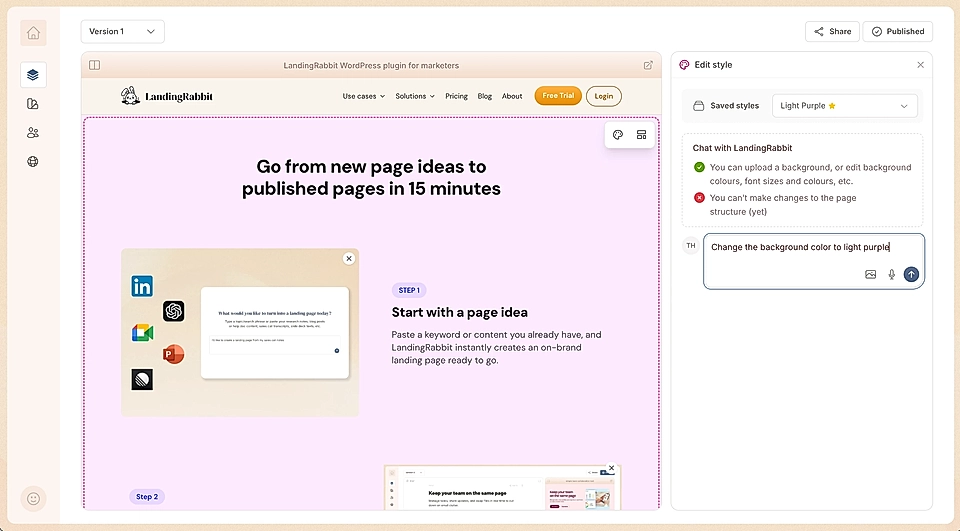Screen dimensions: 960x531
Task: Click the microphone voice input icon
Action: (891, 274)
